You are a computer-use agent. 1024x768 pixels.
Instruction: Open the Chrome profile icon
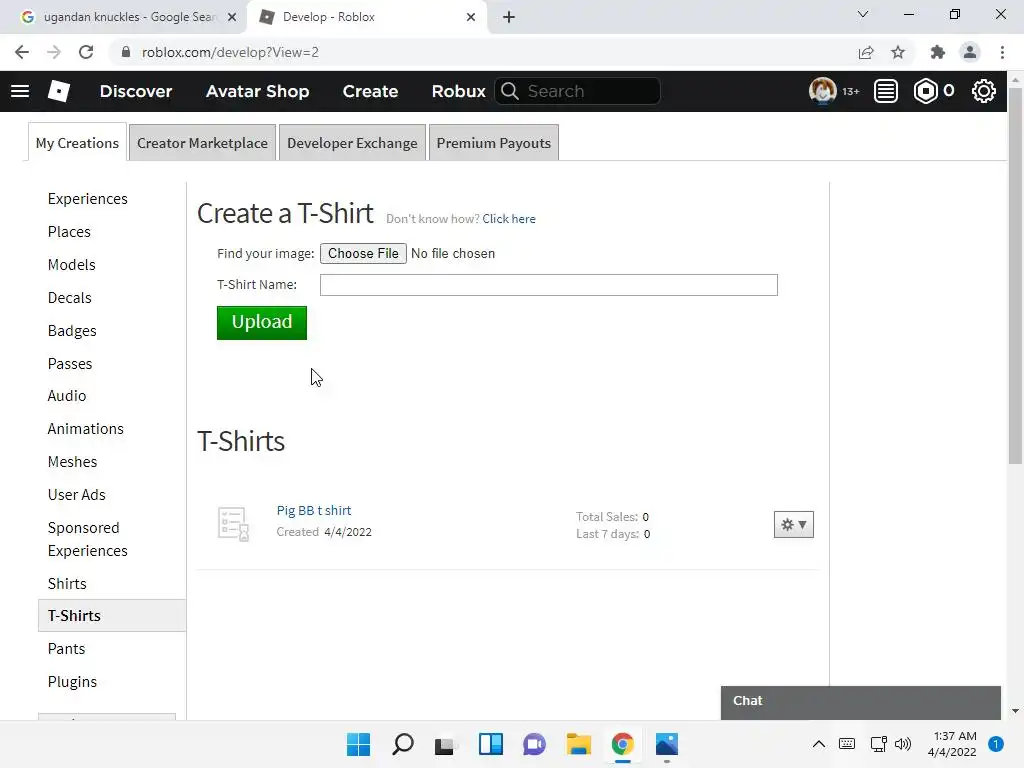point(970,52)
